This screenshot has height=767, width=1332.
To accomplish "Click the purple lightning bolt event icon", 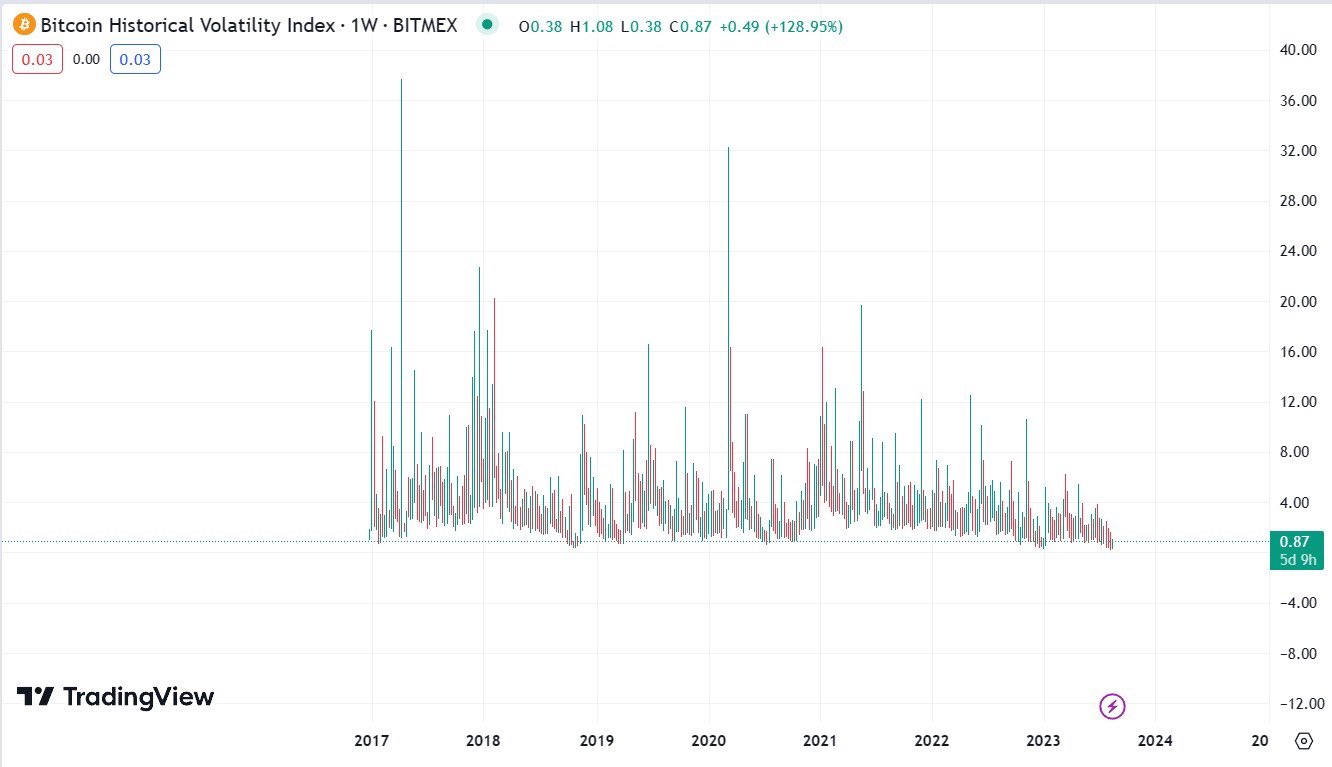I will [x=1112, y=707].
